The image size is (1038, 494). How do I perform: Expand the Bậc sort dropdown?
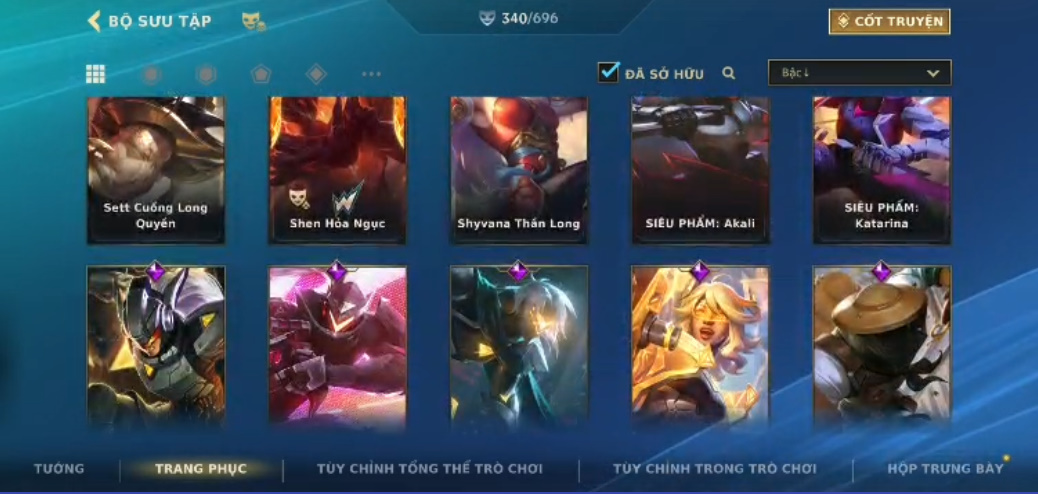[859, 73]
